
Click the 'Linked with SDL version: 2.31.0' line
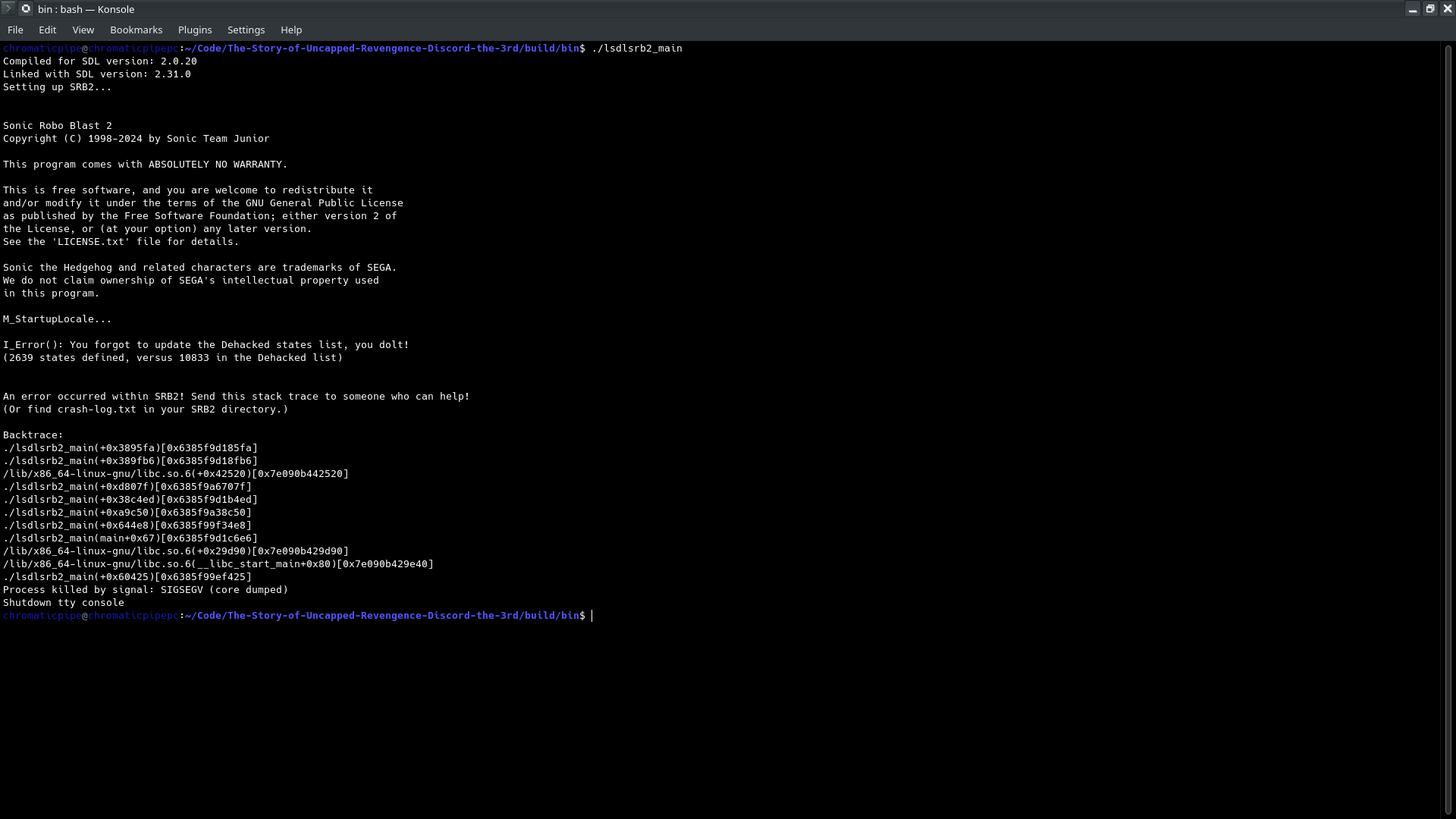97,74
